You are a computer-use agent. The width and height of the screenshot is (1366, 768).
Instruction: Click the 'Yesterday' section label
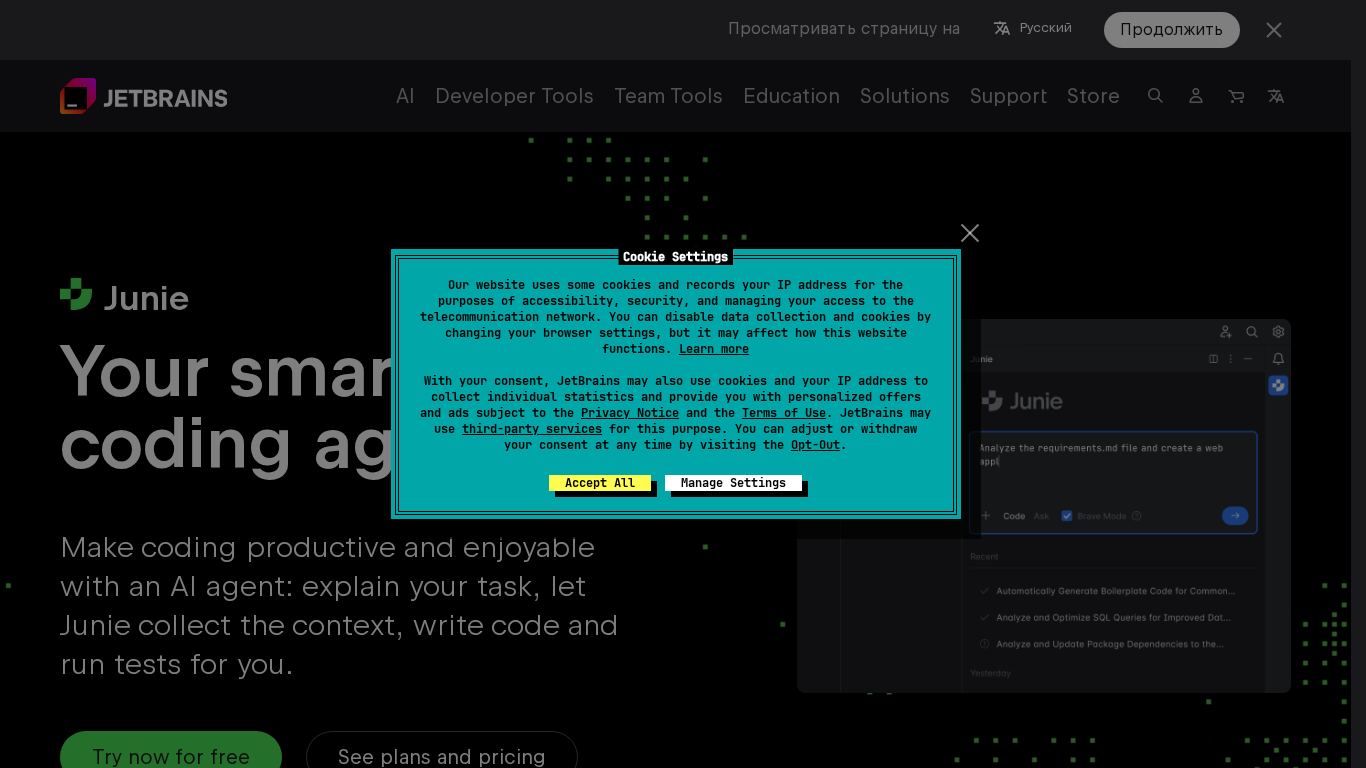coord(991,673)
